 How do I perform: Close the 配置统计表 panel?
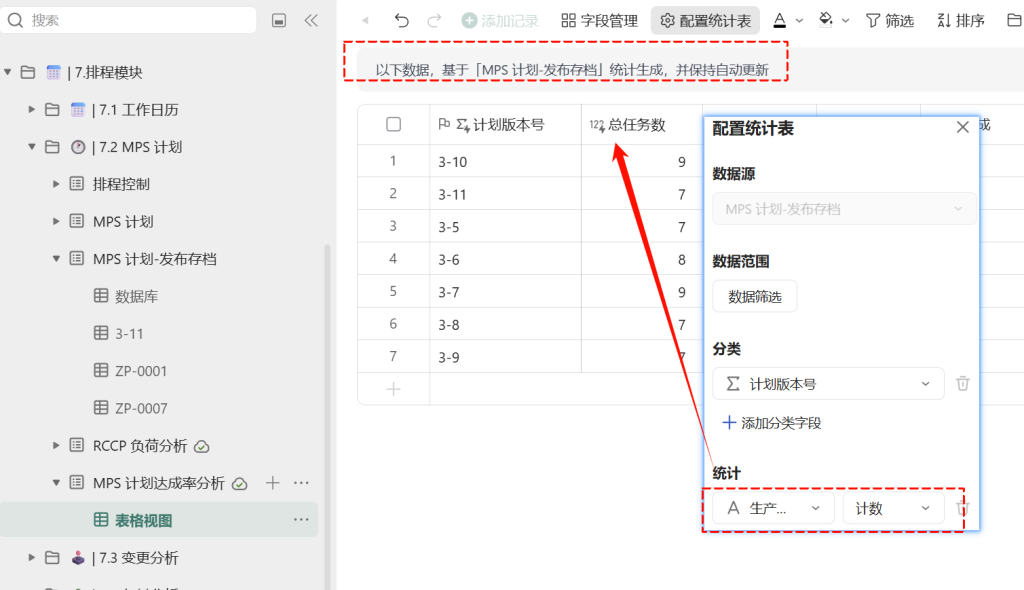pos(963,127)
